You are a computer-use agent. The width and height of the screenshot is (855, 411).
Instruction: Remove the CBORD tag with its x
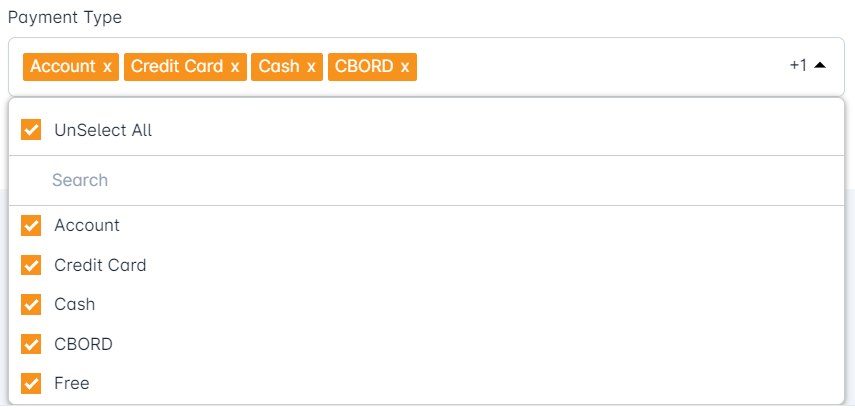pyautogui.click(x=405, y=67)
